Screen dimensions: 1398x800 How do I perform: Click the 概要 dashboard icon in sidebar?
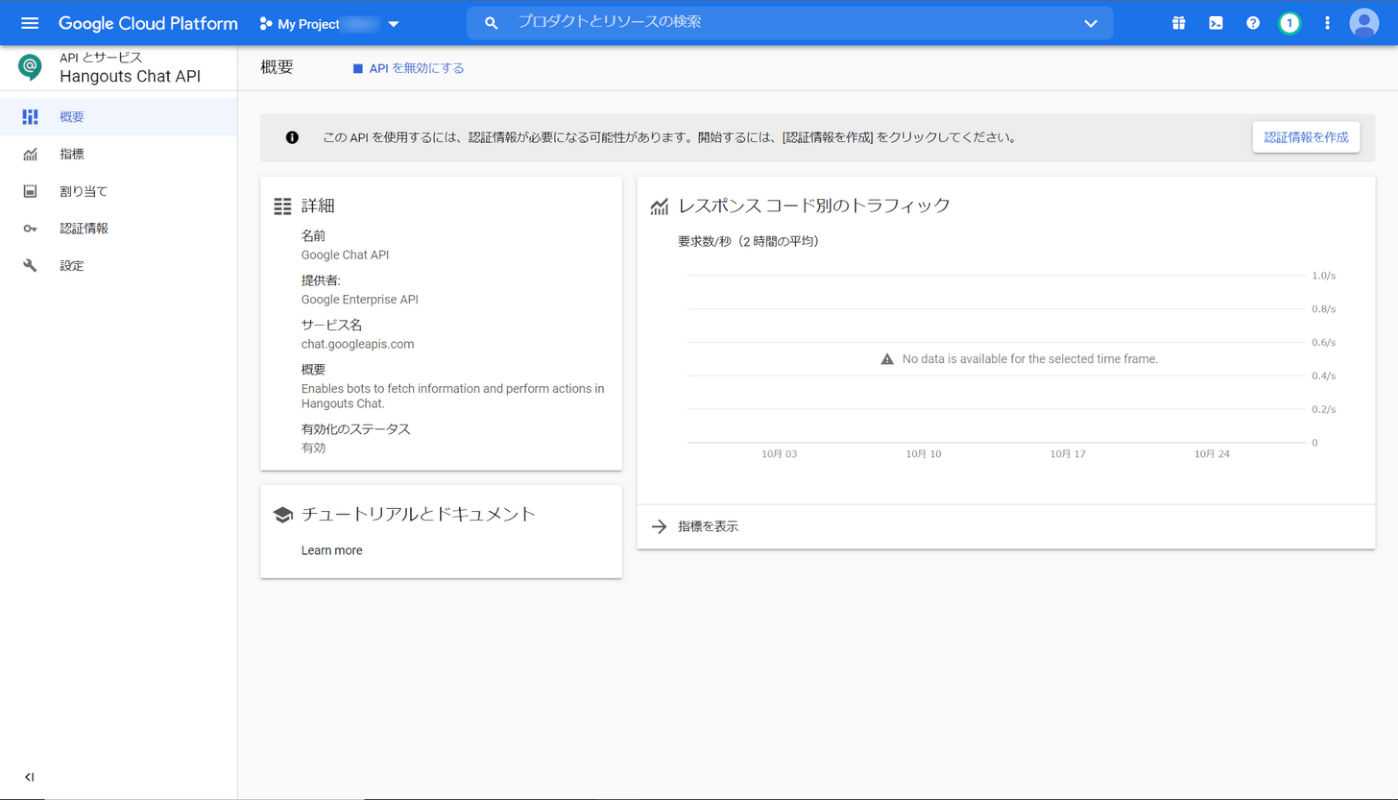pos(30,117)
